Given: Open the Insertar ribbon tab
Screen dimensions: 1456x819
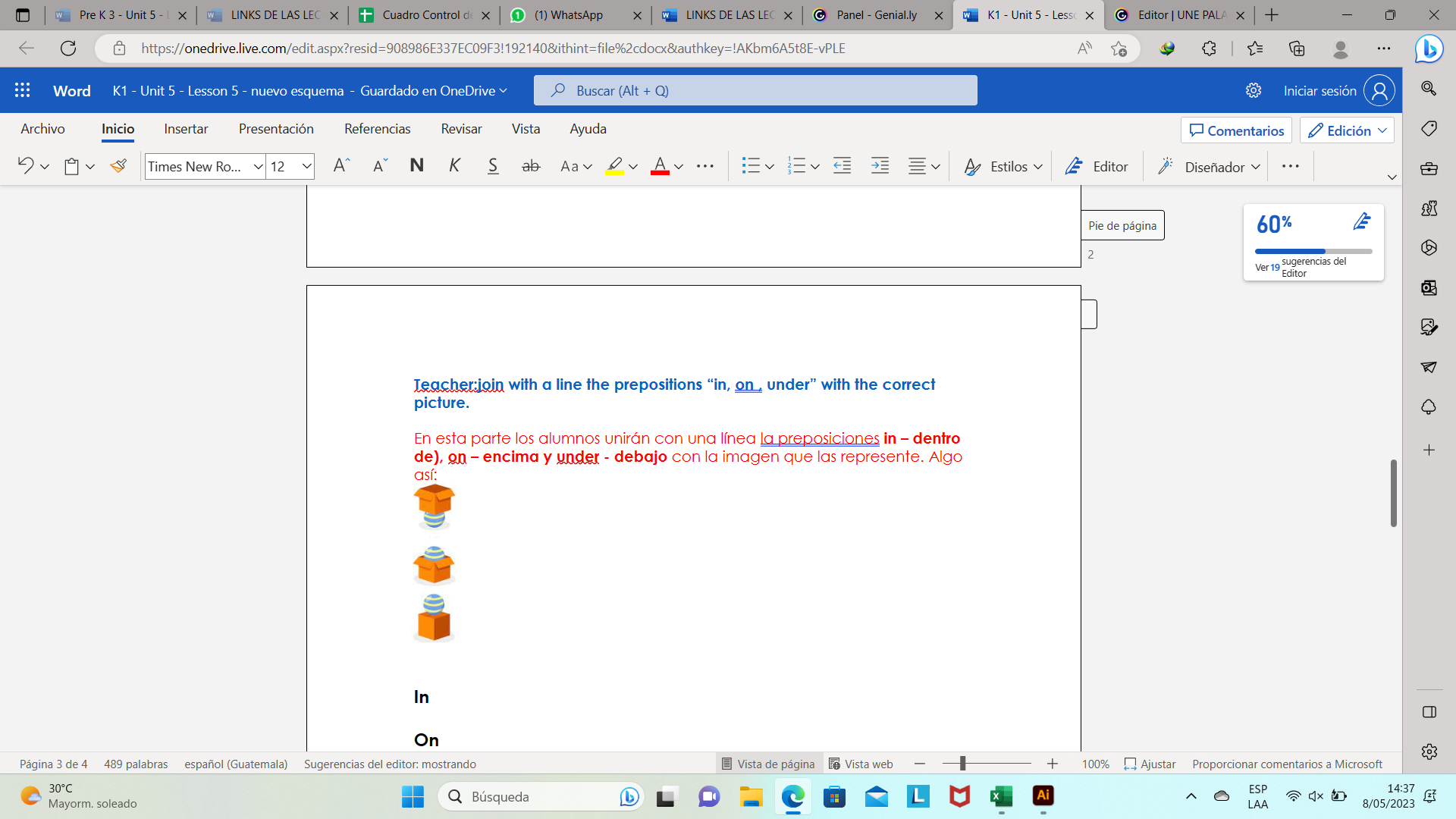Looking at the screenshot, I should coord(186,129).
